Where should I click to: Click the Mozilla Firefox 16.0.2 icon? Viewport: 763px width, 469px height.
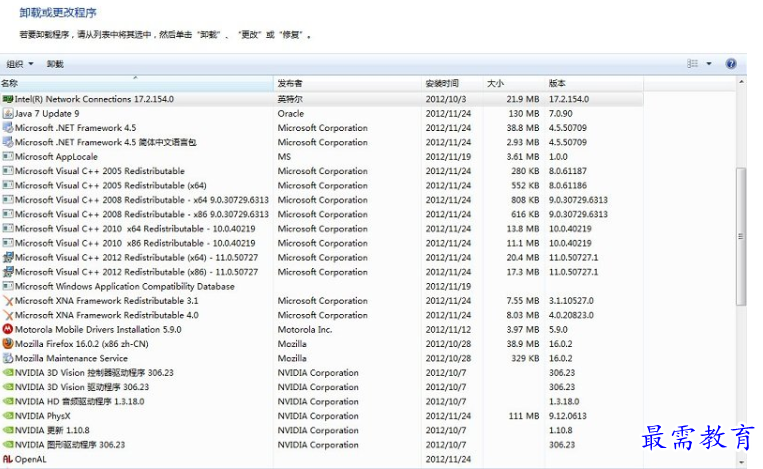(8, 343)
